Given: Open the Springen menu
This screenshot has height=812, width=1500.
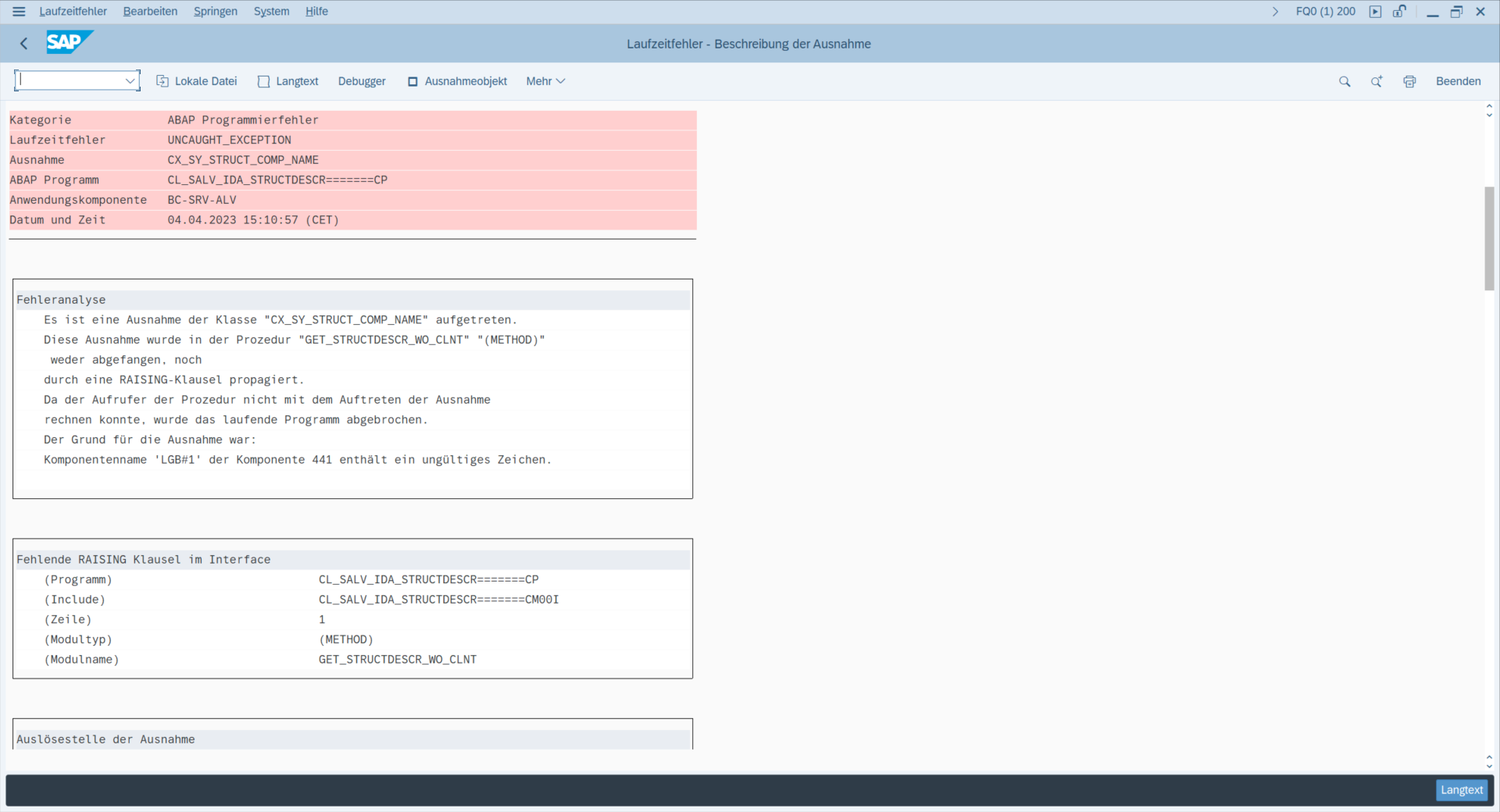Looking at the screenshot, I should (216, 12).
